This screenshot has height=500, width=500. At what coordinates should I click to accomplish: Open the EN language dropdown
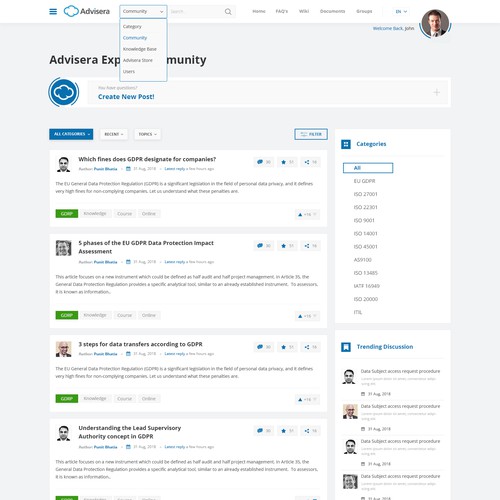click(x=401, y=11)
